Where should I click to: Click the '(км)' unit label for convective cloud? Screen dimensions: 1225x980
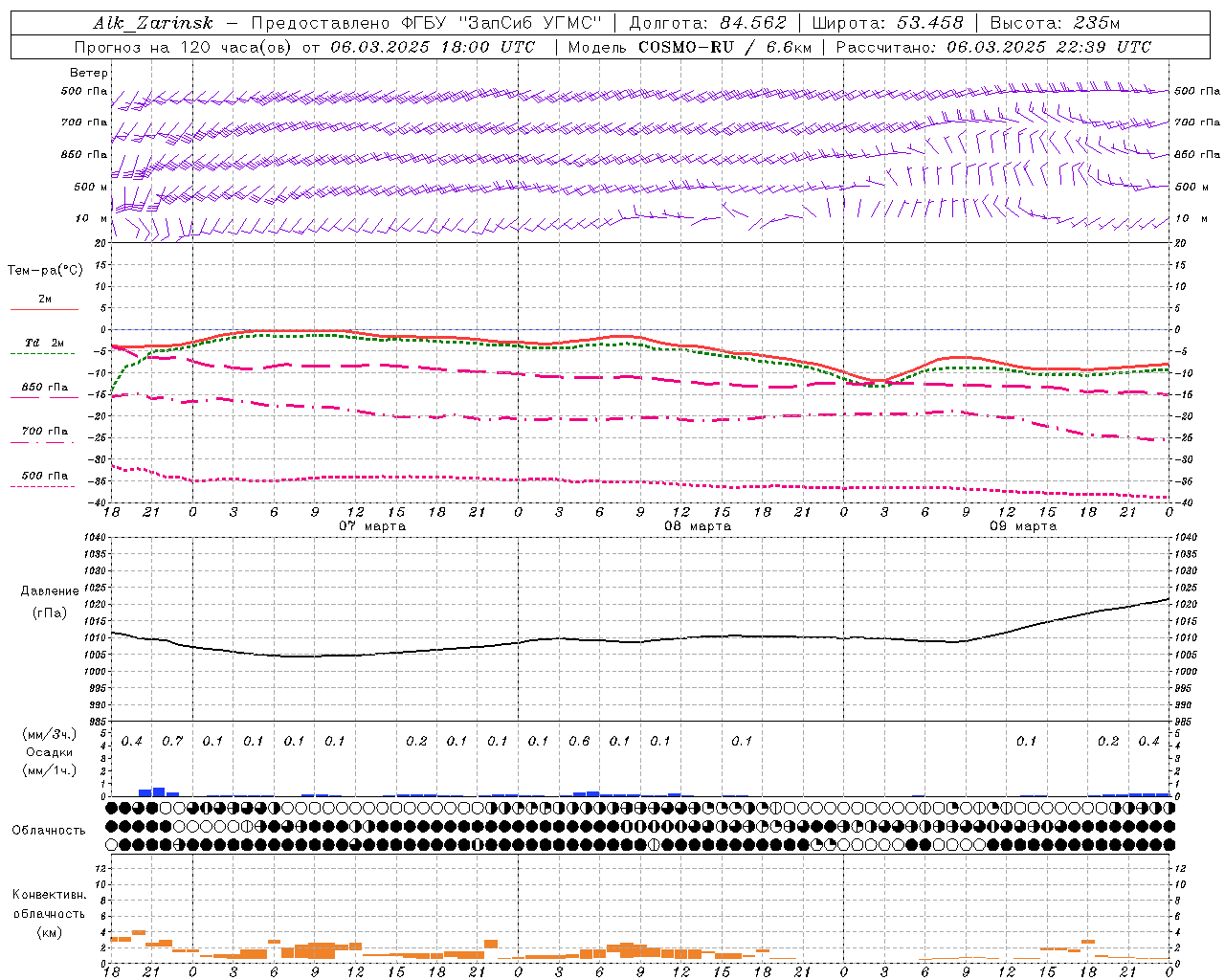coord(49,932)
